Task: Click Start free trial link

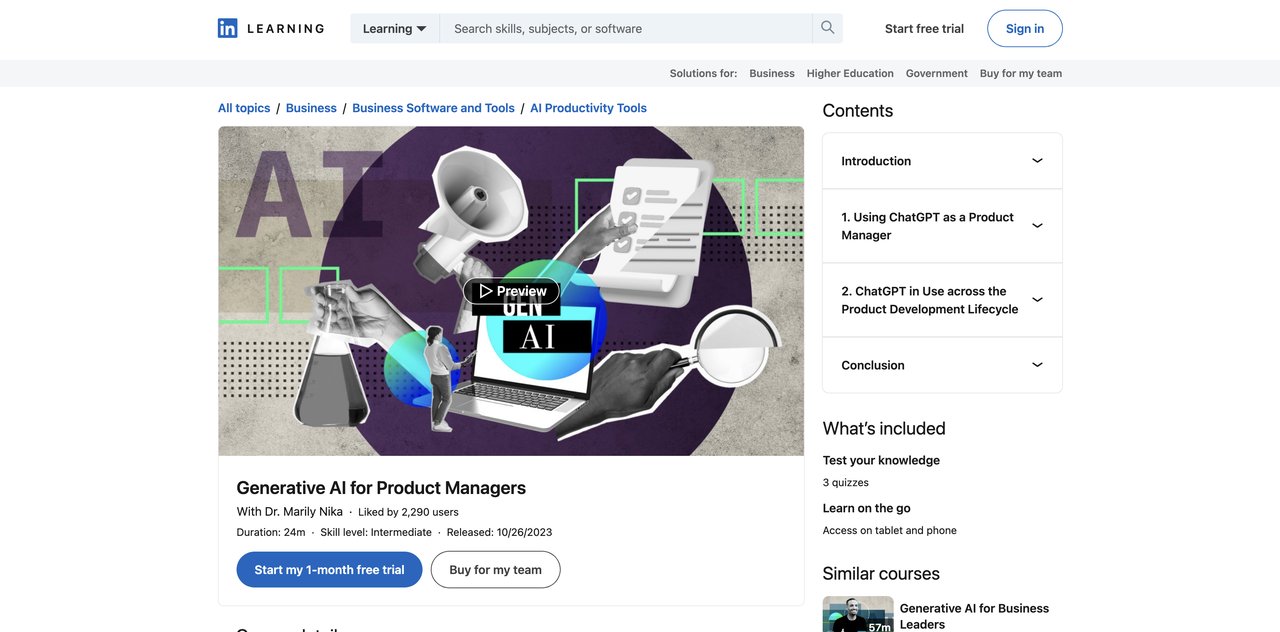Action: [924, 28]
